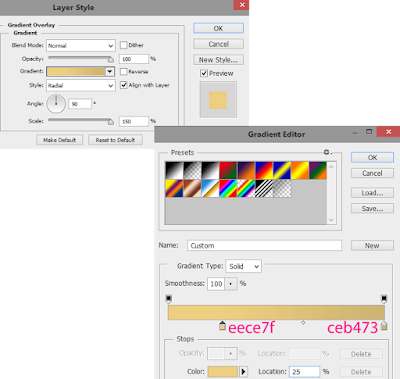This screenshot has height=379, width=400.
Task: Open the Blend Mode dropdown
Action: pos(81,45)
